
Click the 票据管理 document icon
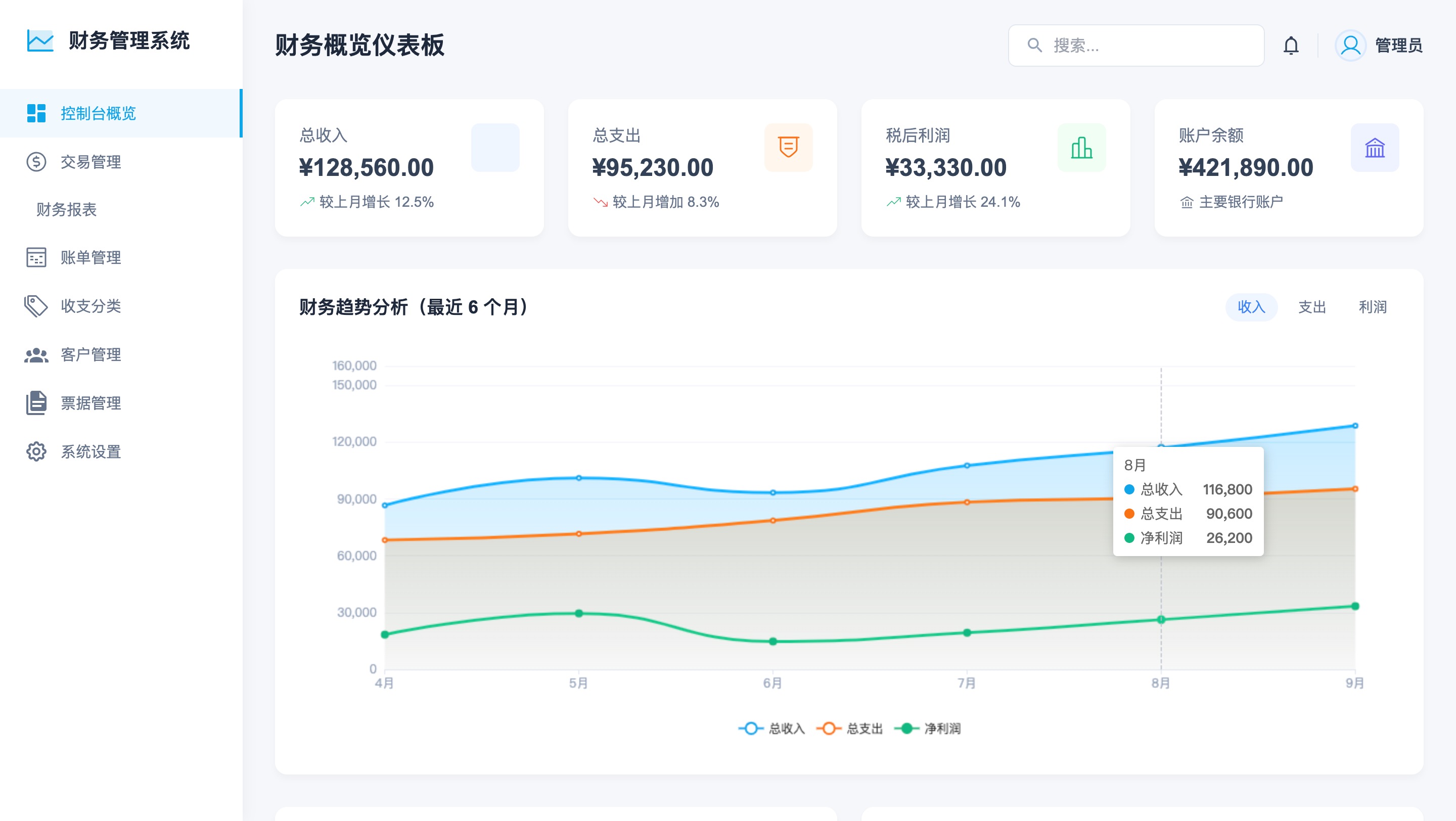tap(36, 403)
